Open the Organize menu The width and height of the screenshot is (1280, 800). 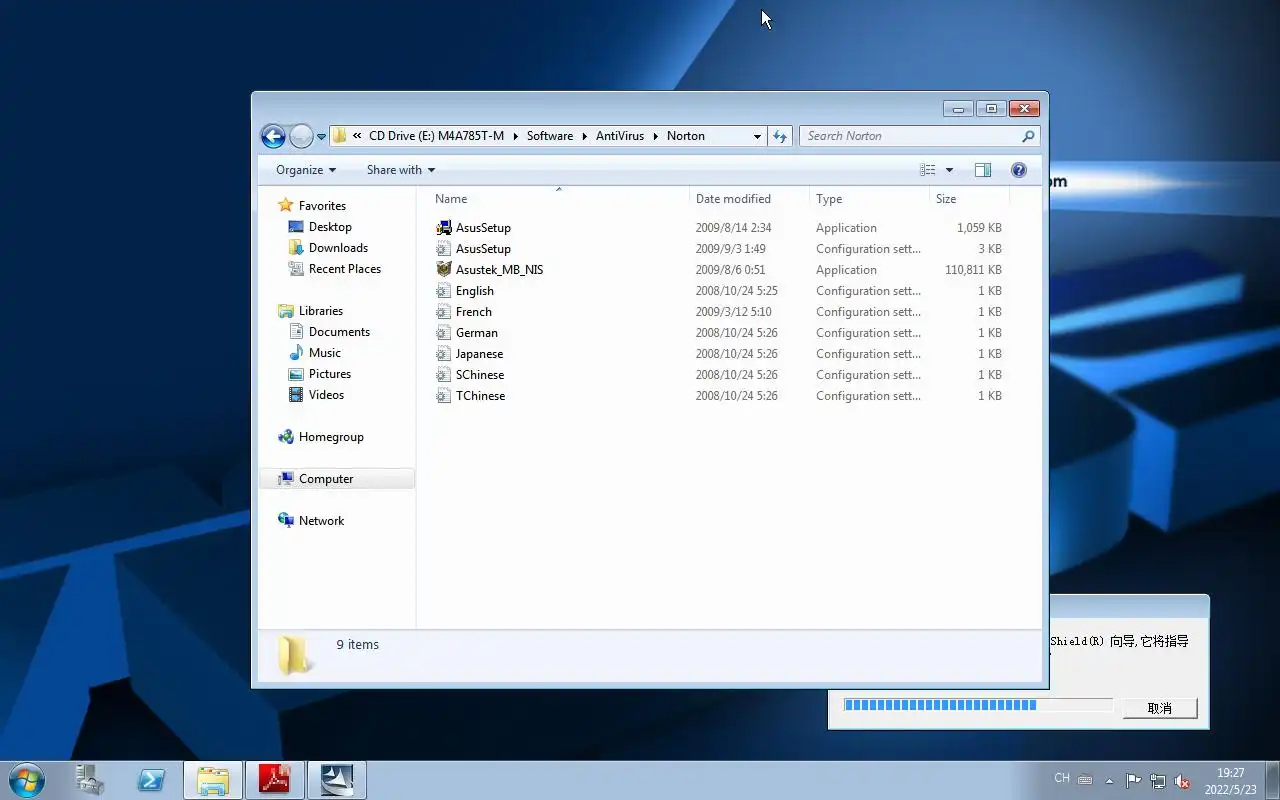(306, 170)
